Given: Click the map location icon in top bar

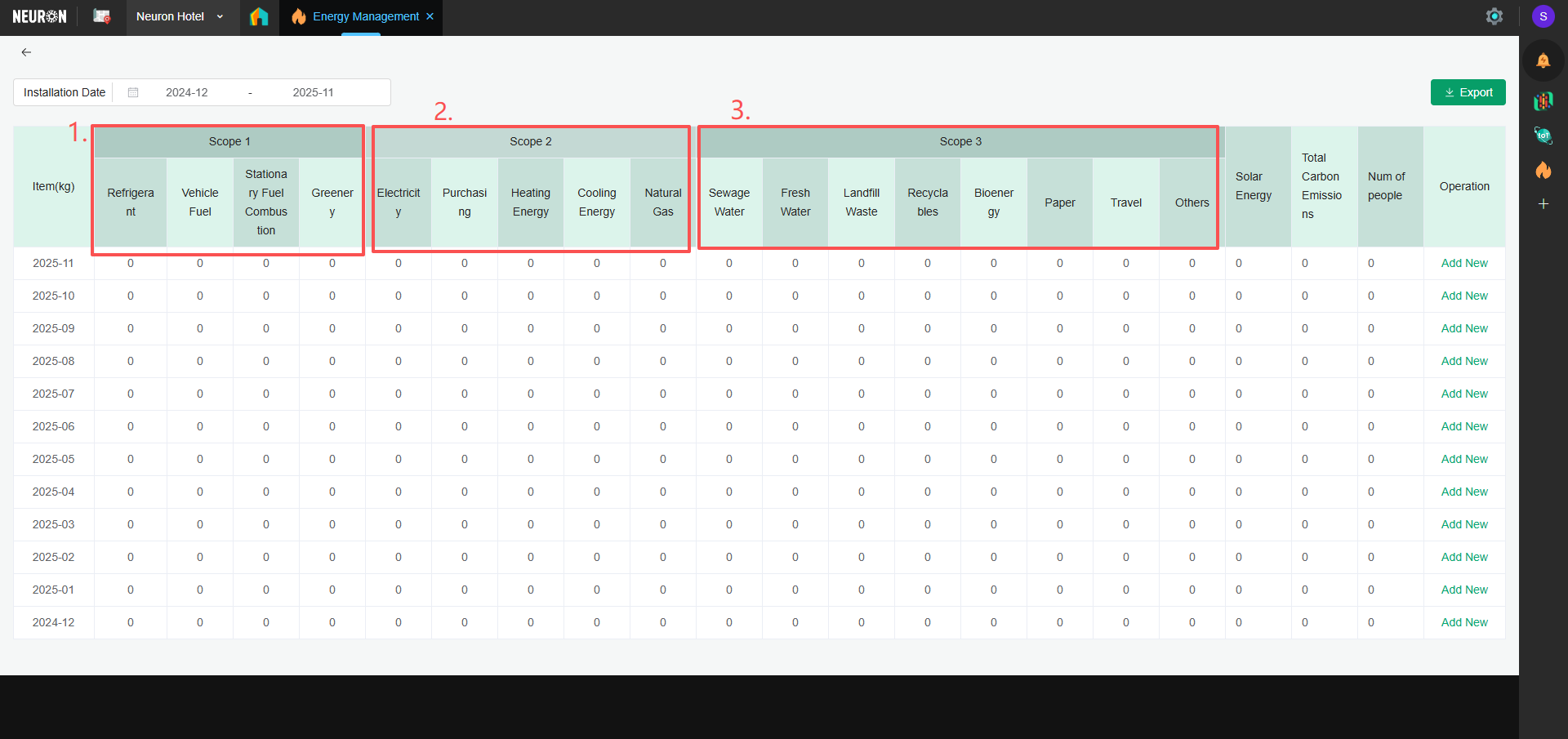Looking at the screenshot, I should 102,16.
